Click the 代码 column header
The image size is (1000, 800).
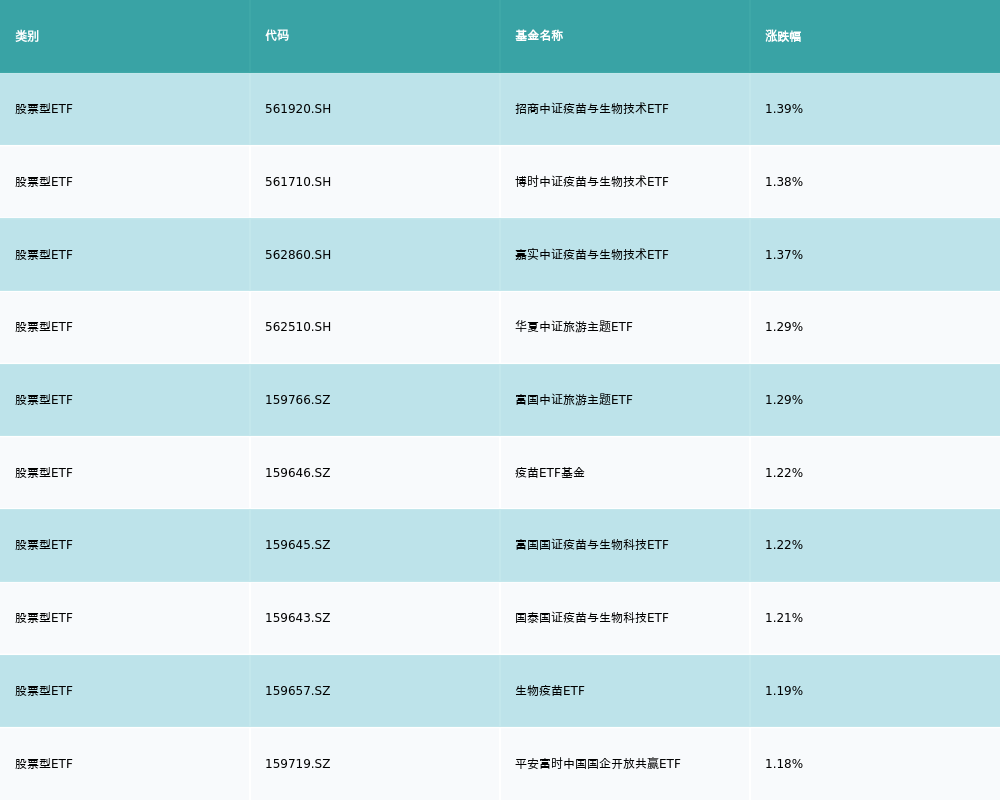coord(277,36)
